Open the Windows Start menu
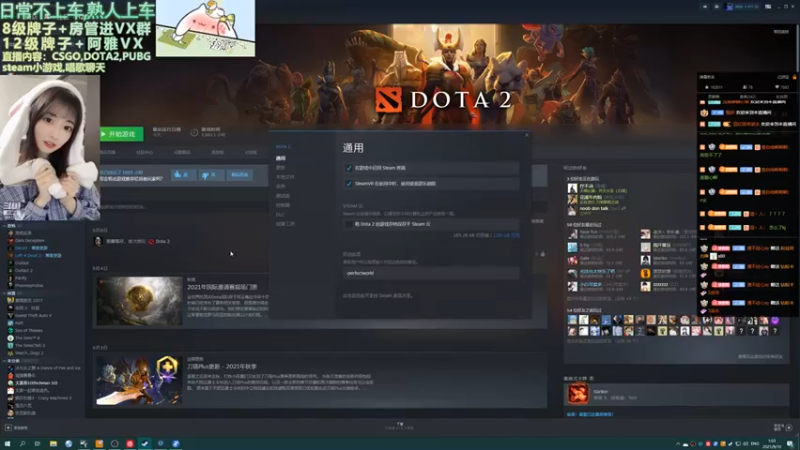800x450 pixels. pos(7,444)
